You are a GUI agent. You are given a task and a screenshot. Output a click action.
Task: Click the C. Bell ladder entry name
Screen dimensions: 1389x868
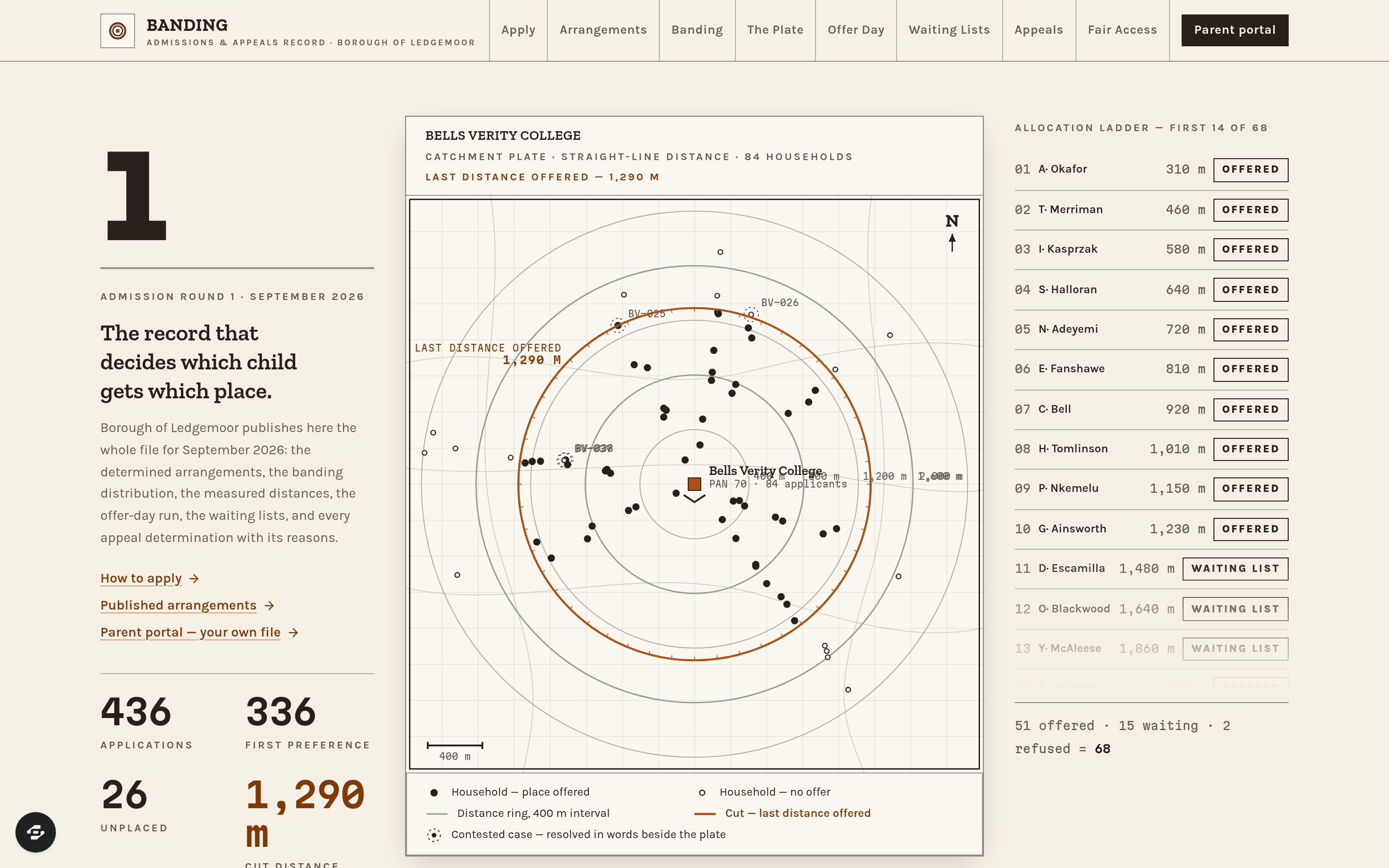click(x=1055, y=409)
